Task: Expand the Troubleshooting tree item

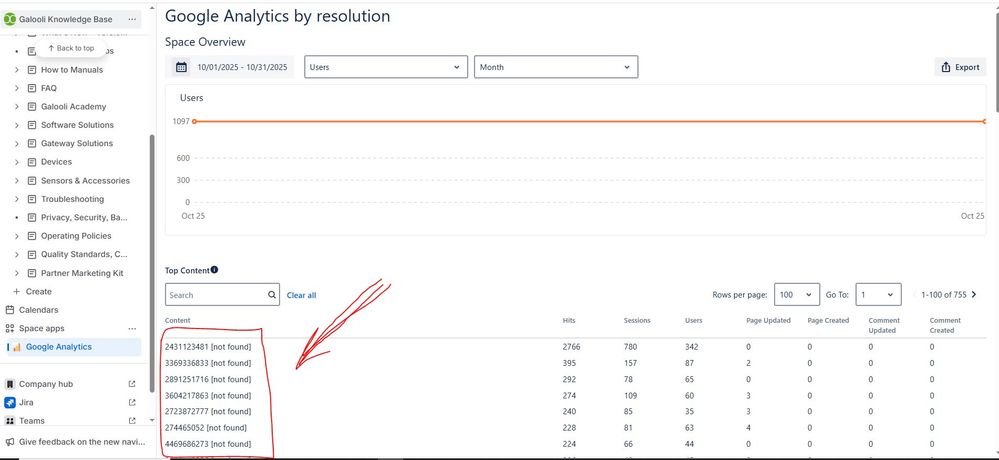Action: pos(17,199)
